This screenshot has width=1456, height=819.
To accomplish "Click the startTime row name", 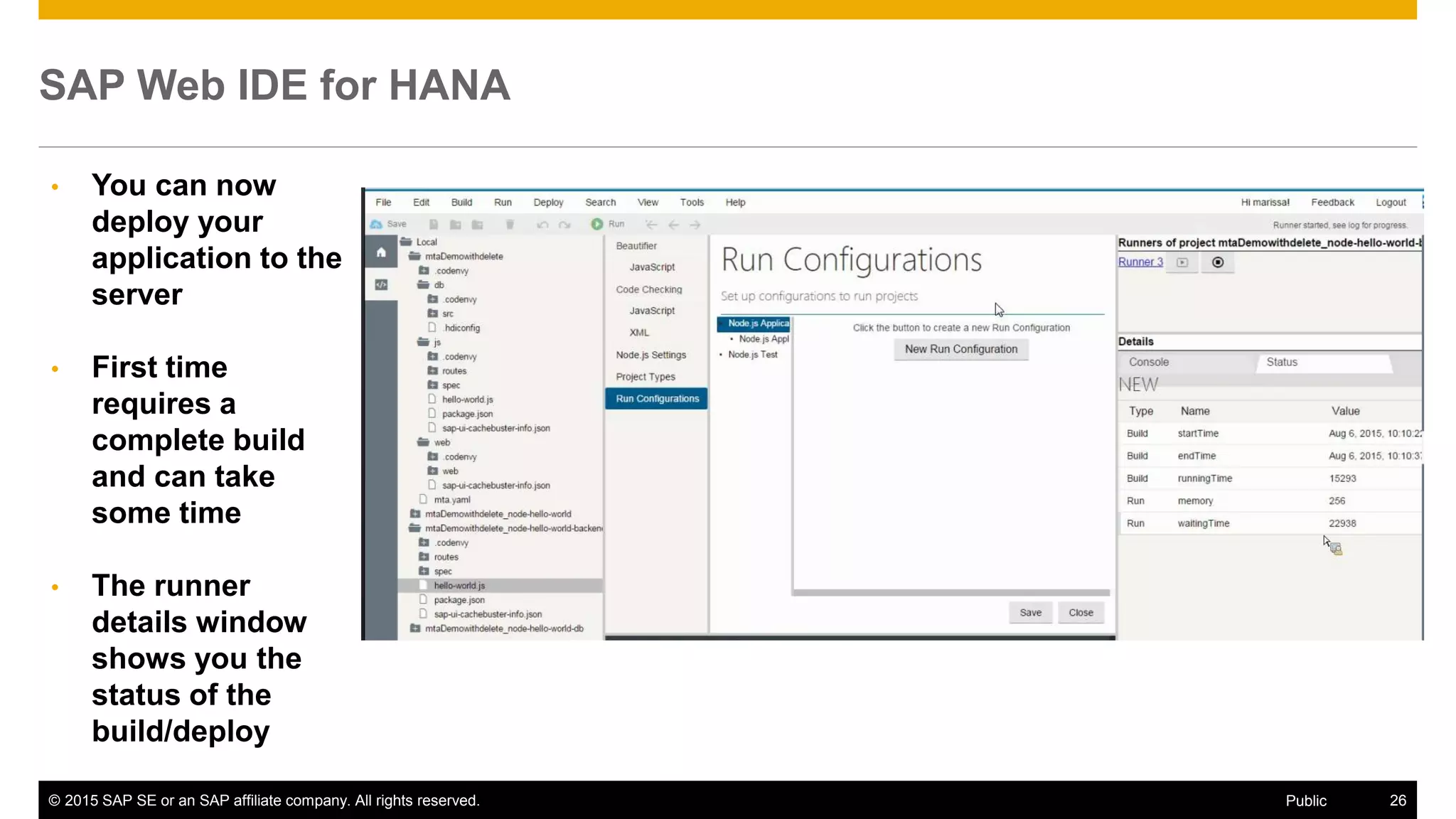I will coord(1198,434).
